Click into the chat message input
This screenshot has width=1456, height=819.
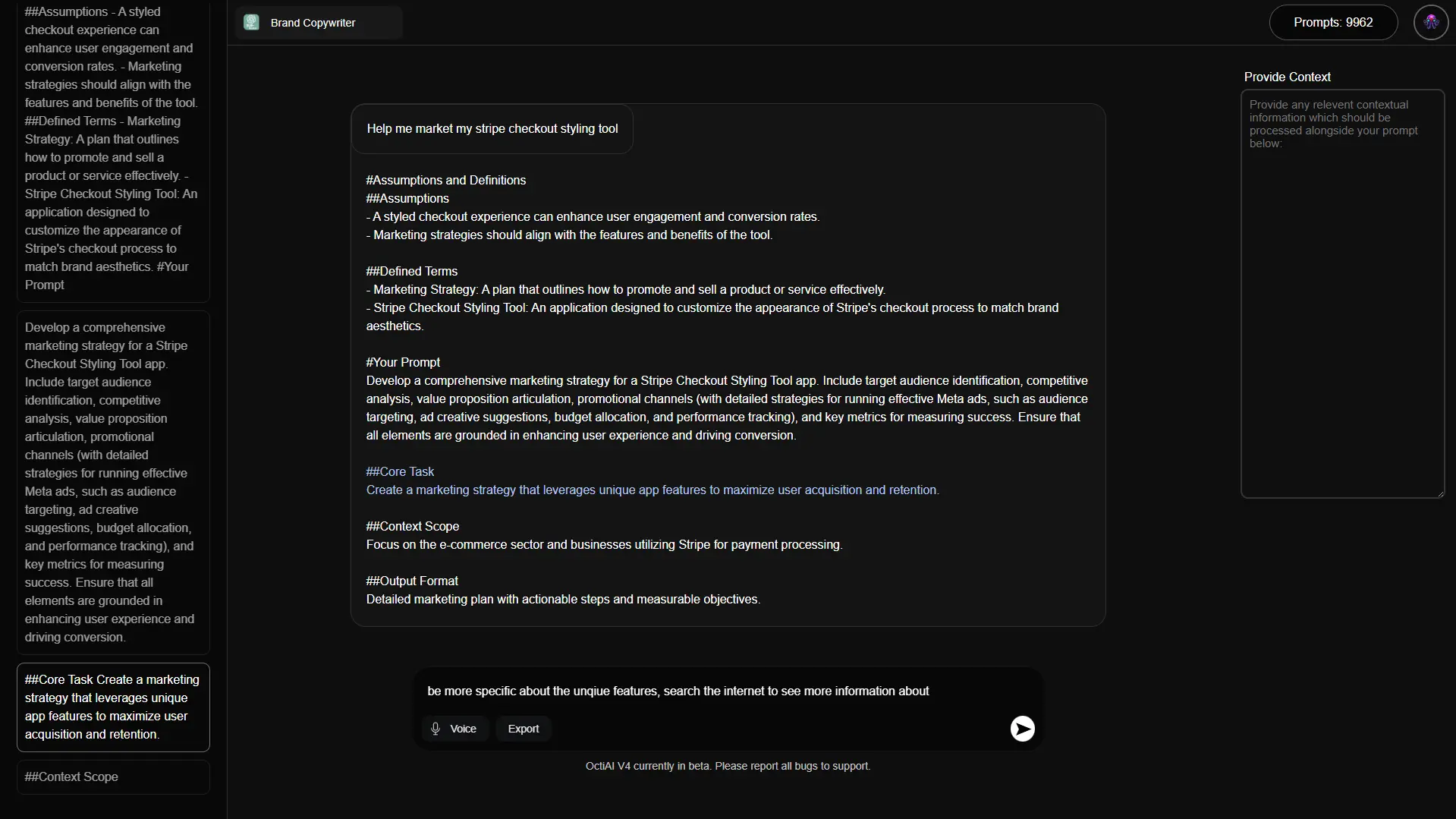(727, 691)
